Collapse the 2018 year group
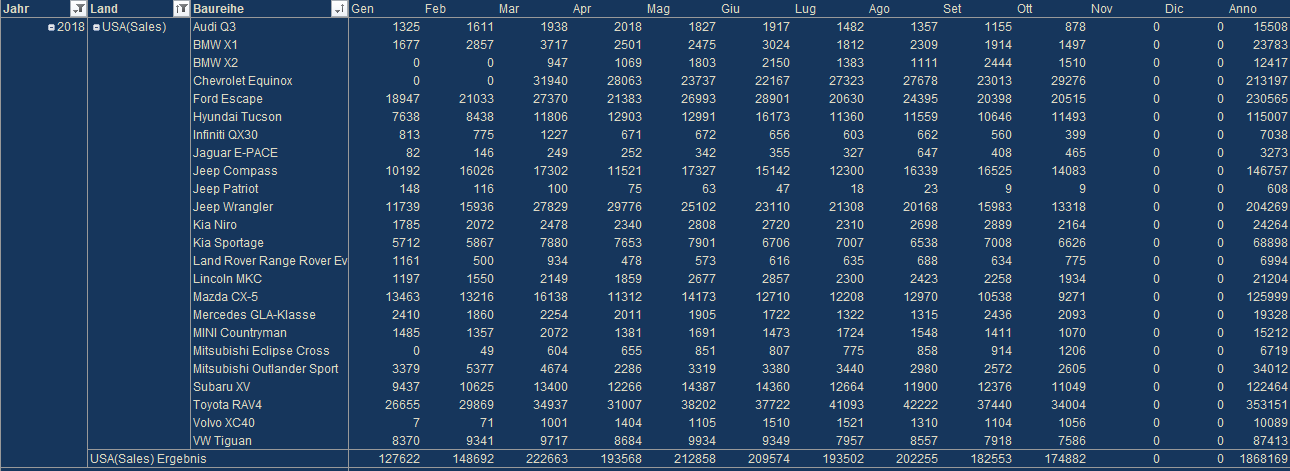This screenshot has width=1290, height=471. click(51, 27)
